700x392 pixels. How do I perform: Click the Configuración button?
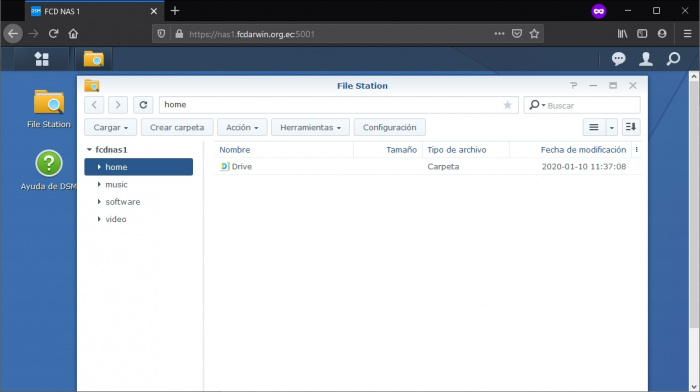point(389,127)
